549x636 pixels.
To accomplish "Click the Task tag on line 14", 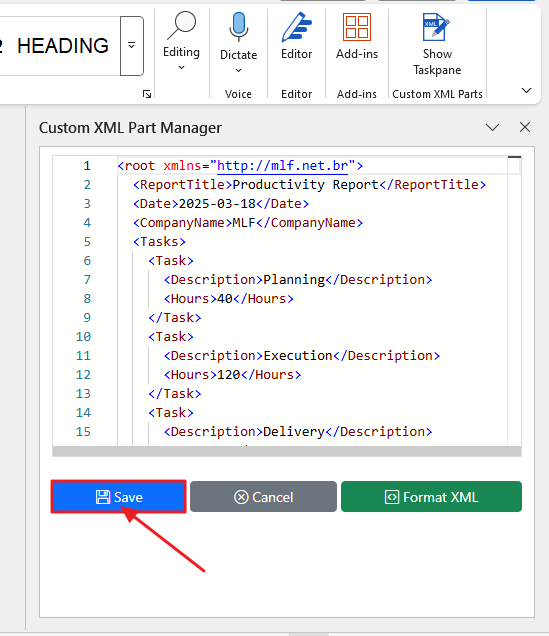I will [x=171, y=413].
